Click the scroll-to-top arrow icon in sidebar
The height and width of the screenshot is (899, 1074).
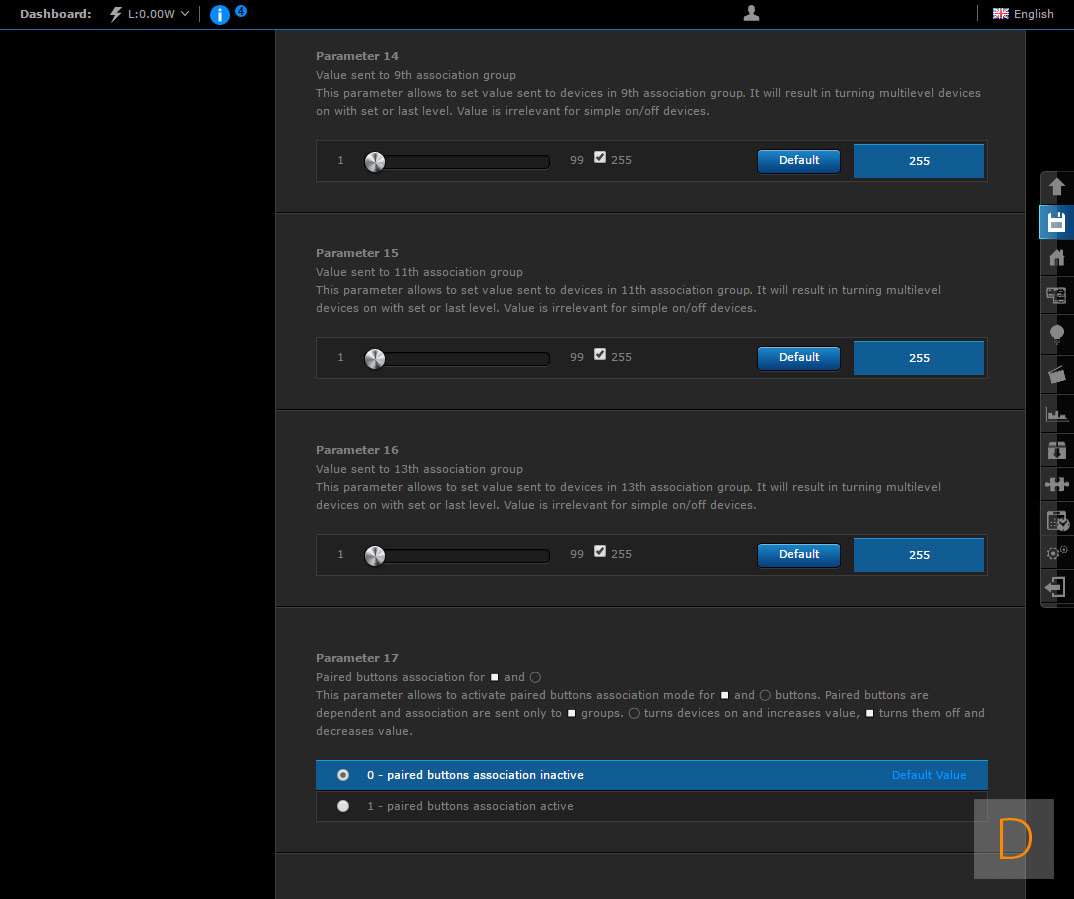pos(1056,188)
